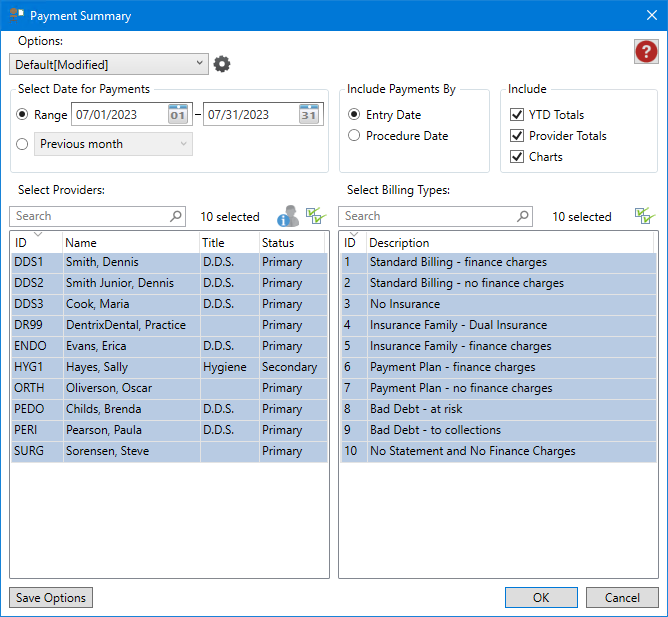Screen dimensions: 668x617
Task: Open the options settings gear icon
Action: click(222, 64)
